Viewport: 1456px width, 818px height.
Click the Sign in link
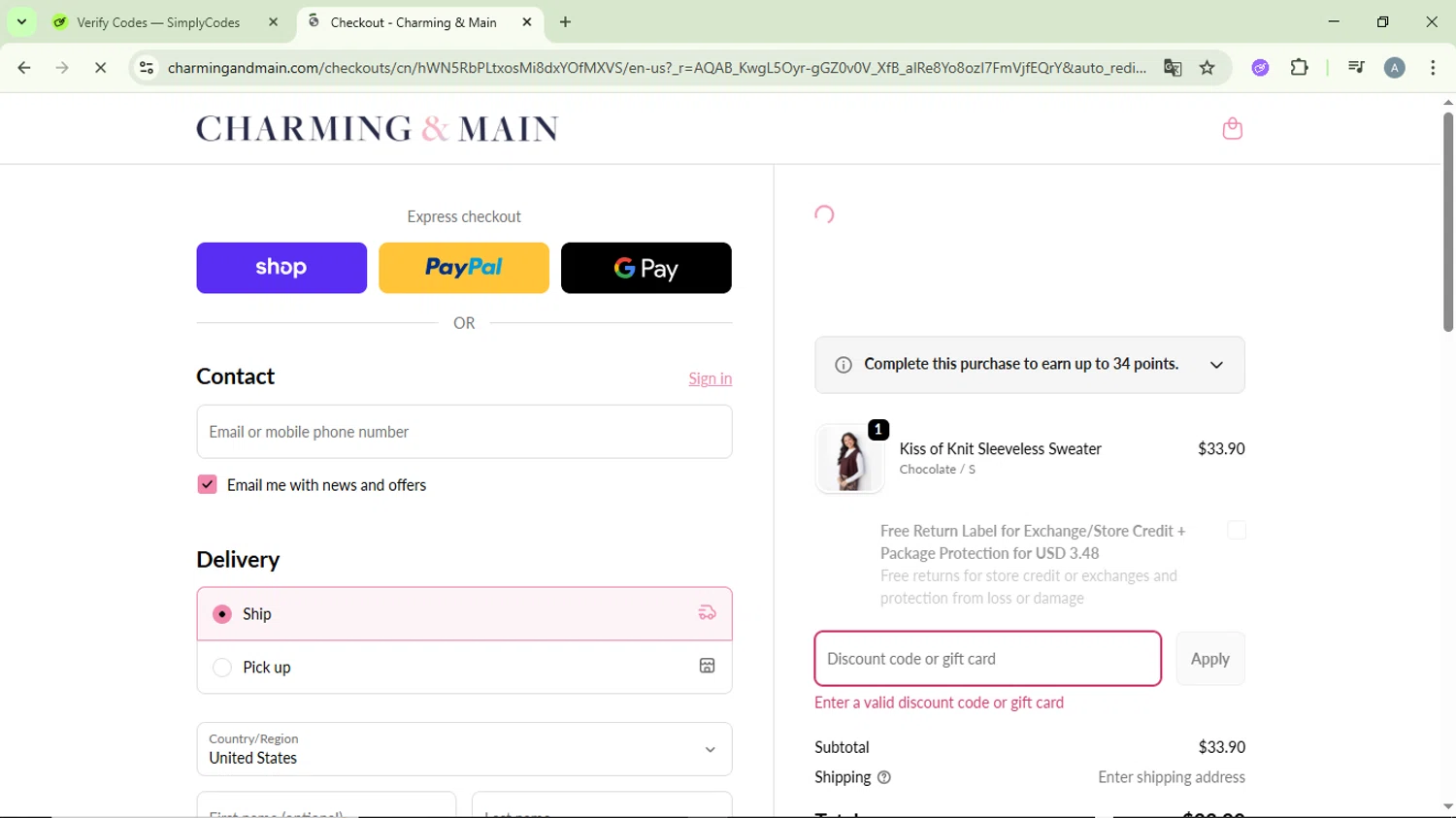tap(711, 378)
